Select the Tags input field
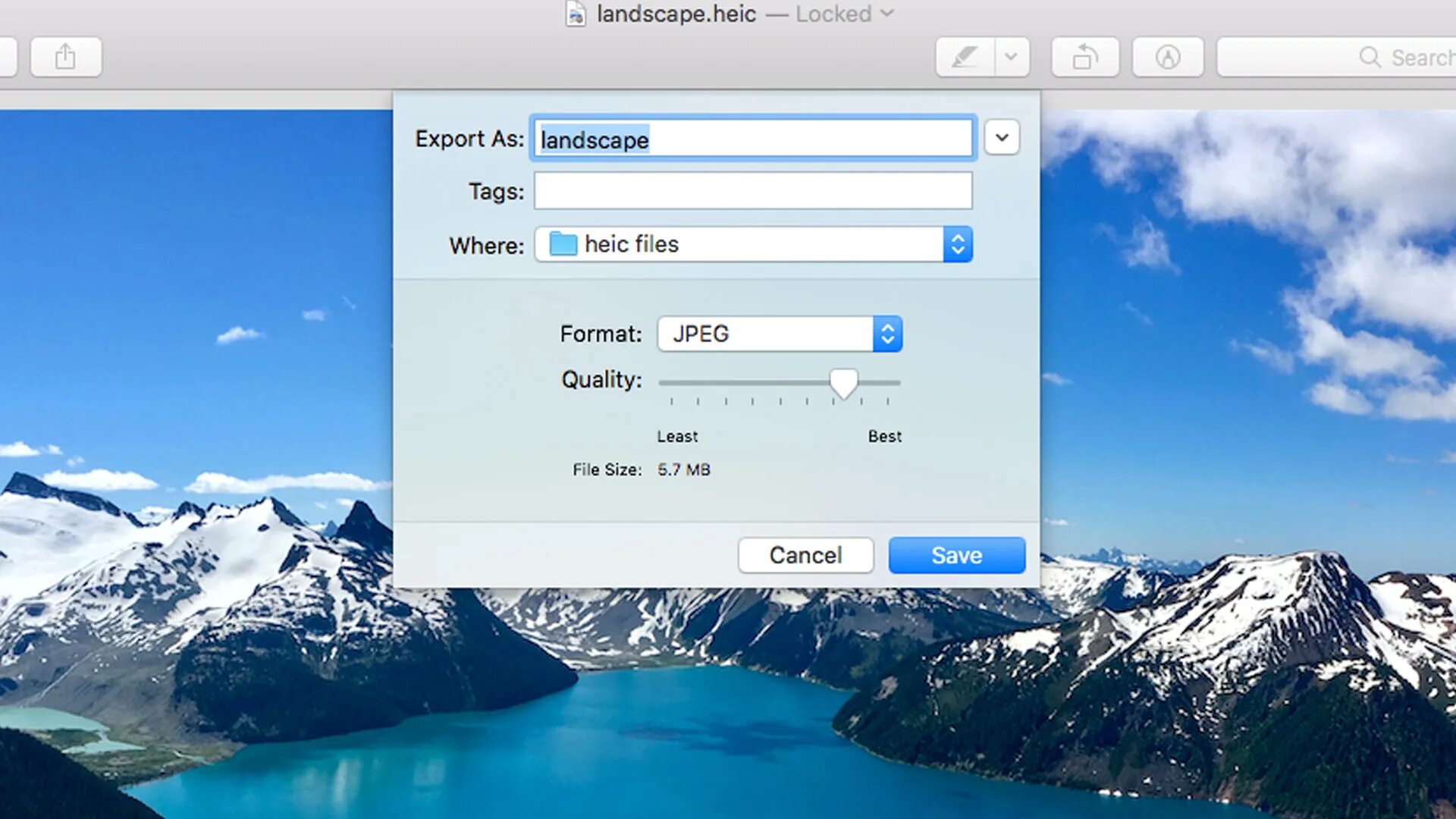Image resolution: width=1456 pixels, height=819 pixels. [753, 190]
